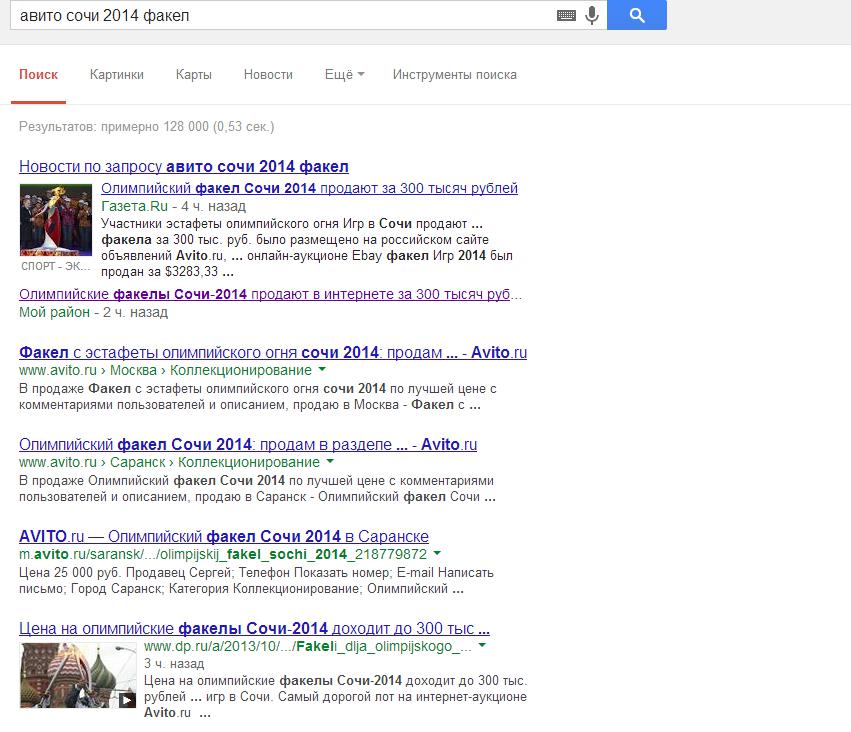Play the dp.ru video thumbnail with cathedral
The width and height of the screenshot is (851, 732).
click(78, 675)
